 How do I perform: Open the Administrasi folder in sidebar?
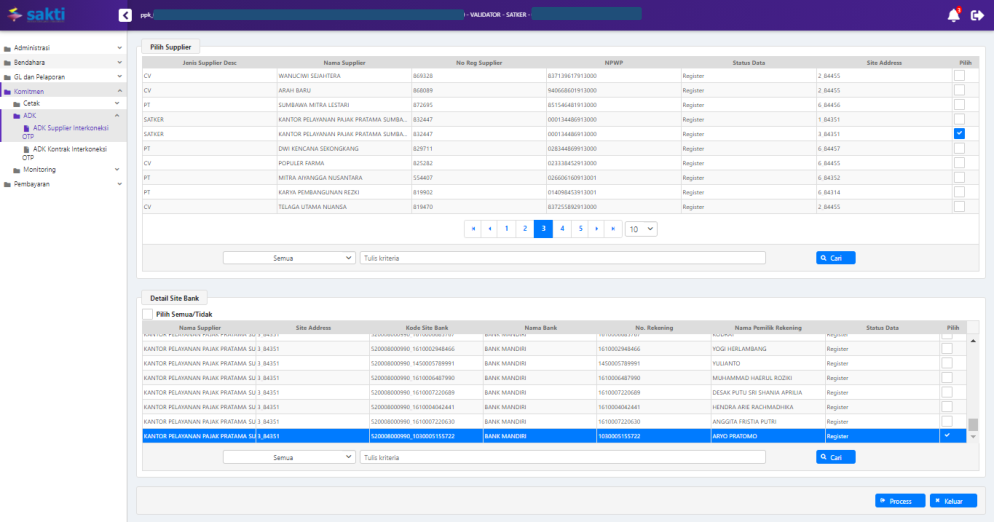(x=32, y=48)
